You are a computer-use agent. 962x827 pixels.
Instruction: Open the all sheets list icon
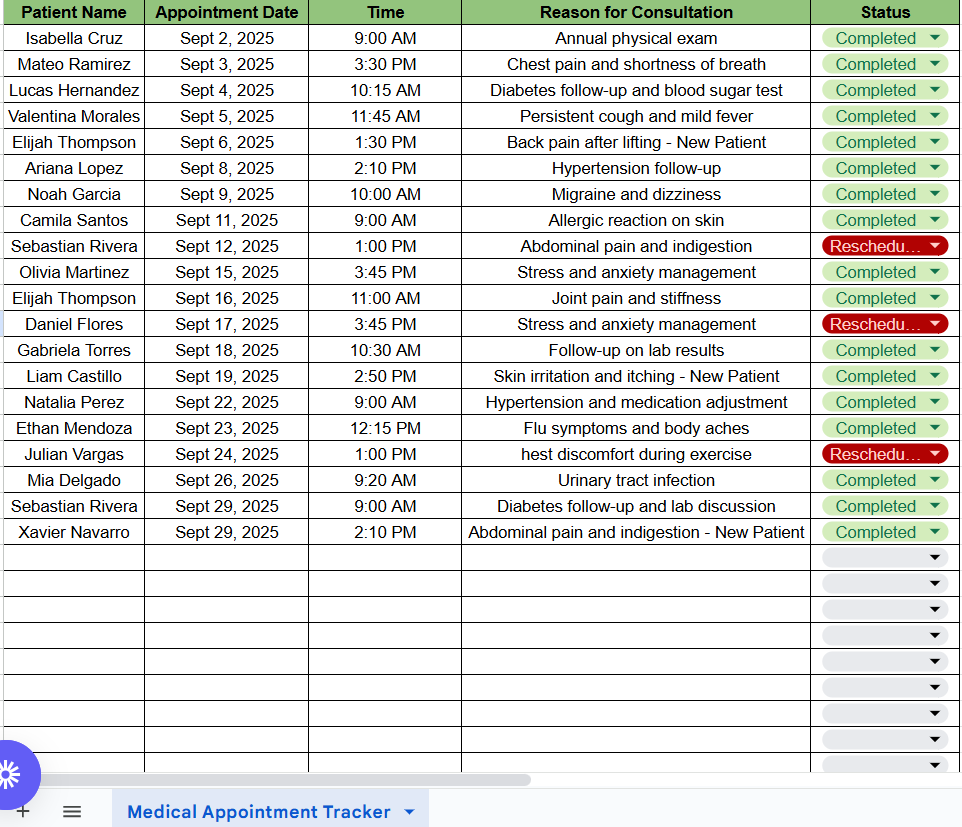(72, 812)
